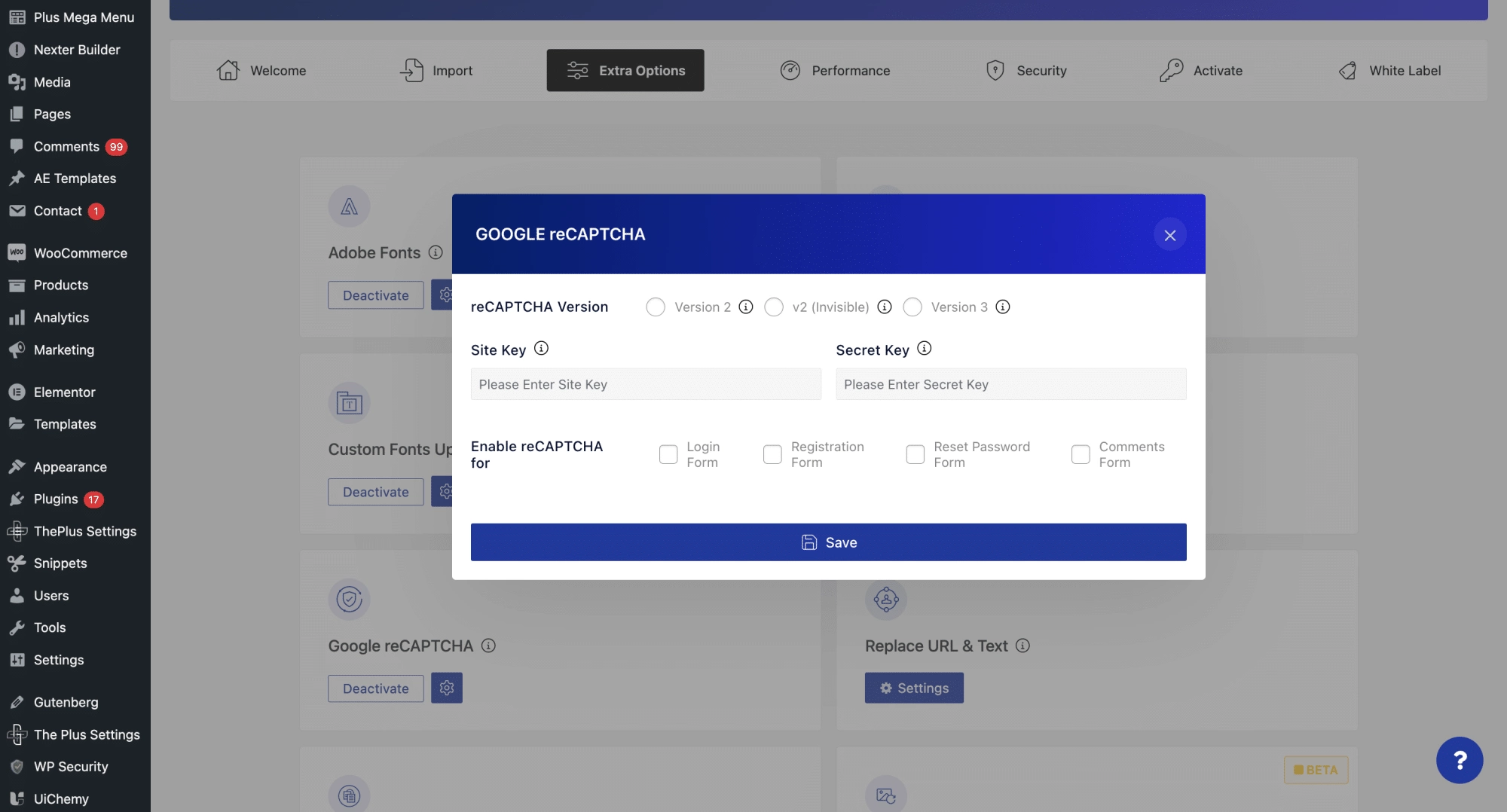This screenshot has width=1507, height=812.
Task: Click the blue help question mark bubble
Action: point(1459,760)
